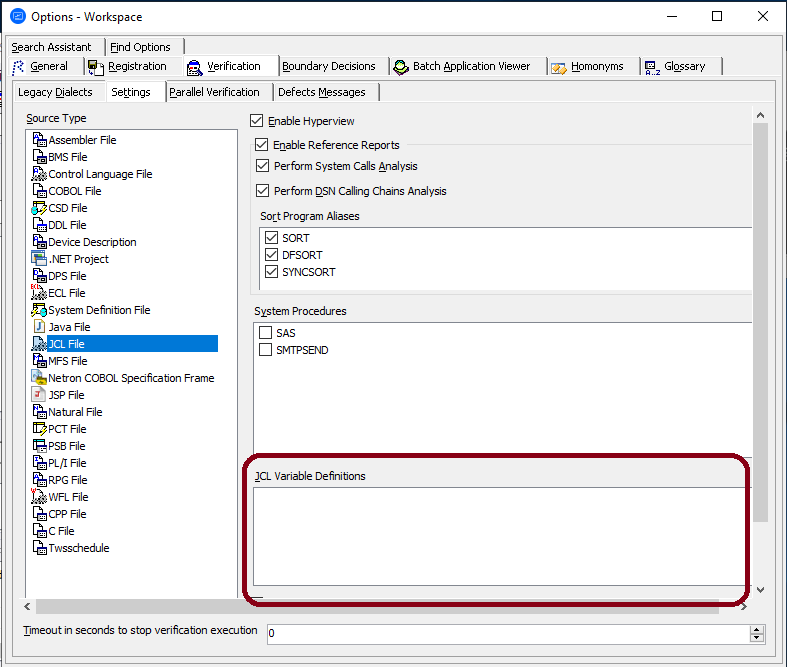Click the Batch Application Viewer tab icon

401,67
